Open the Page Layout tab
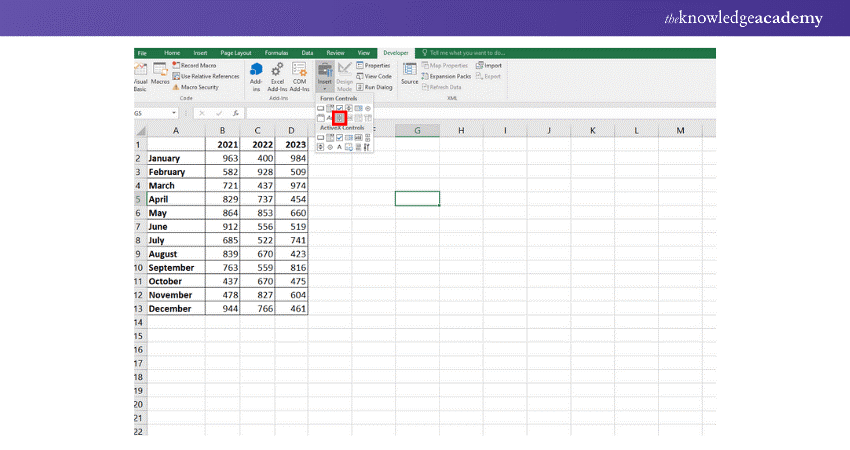The image size is (850, 450). 235,52
